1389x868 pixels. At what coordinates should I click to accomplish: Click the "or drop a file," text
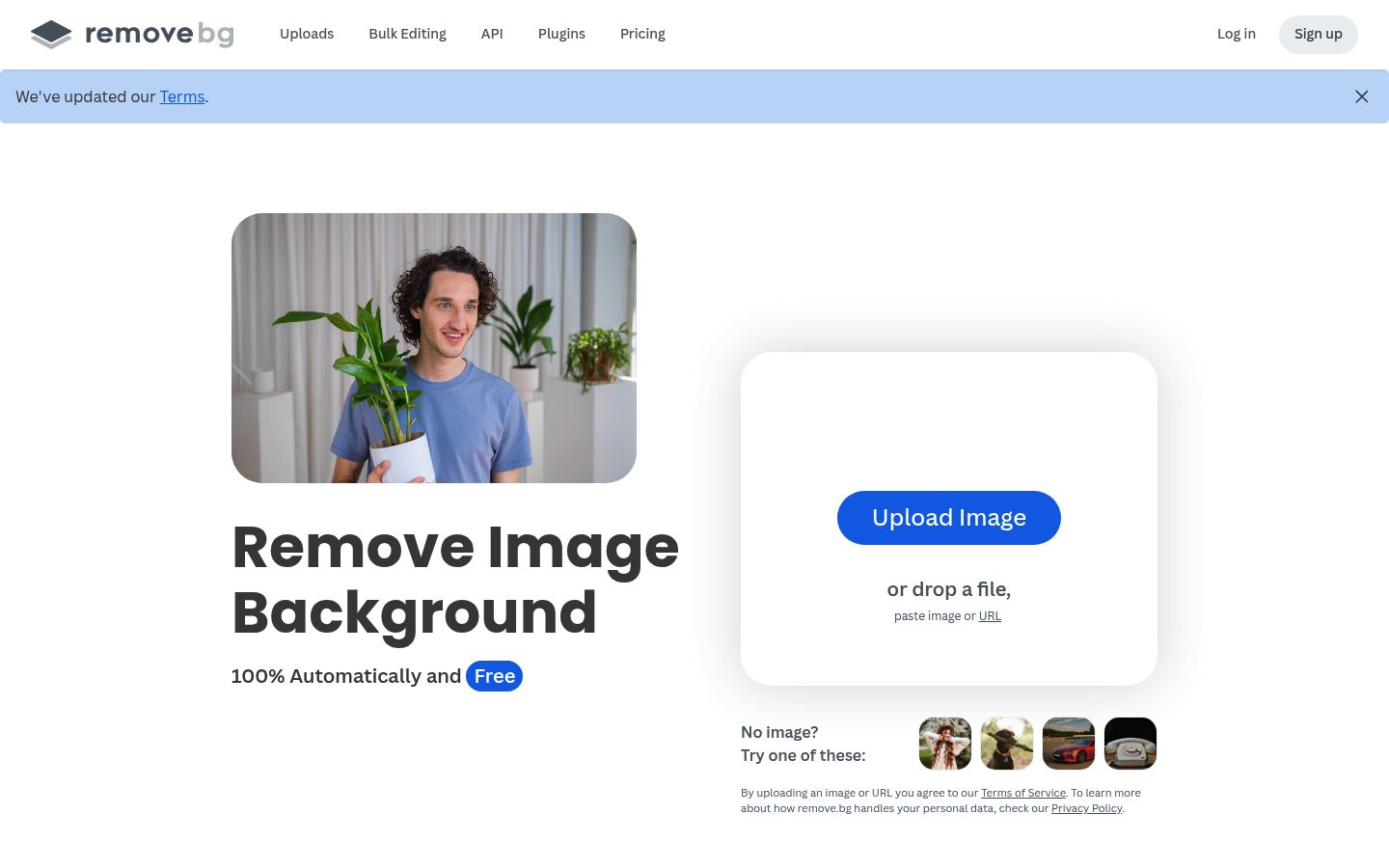[x=949, y=589]
